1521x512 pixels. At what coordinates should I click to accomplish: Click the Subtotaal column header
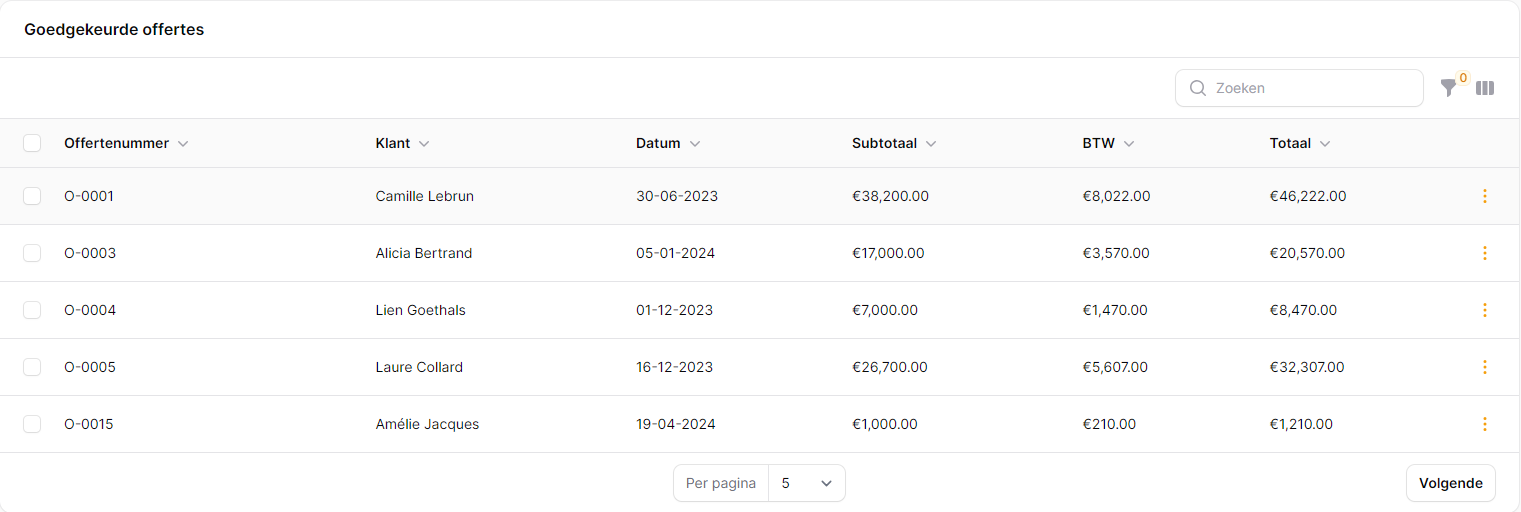click(884, 143)
